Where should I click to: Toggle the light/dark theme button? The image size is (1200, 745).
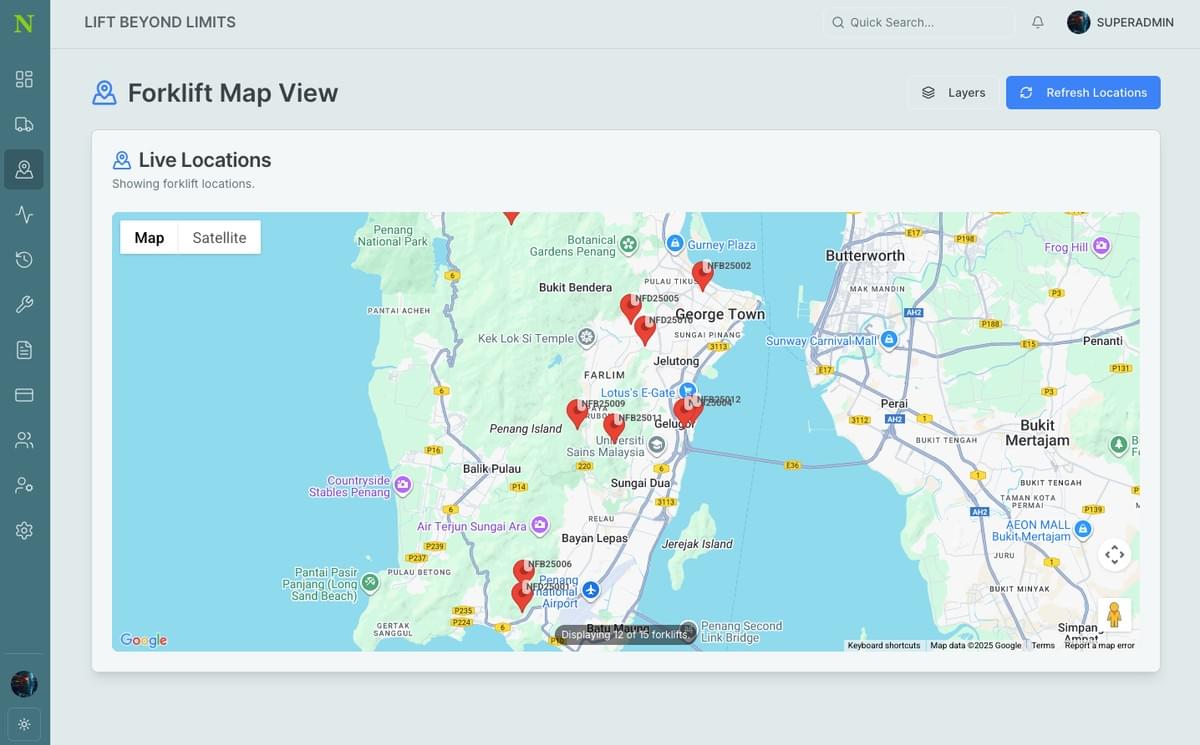point(24,724)
